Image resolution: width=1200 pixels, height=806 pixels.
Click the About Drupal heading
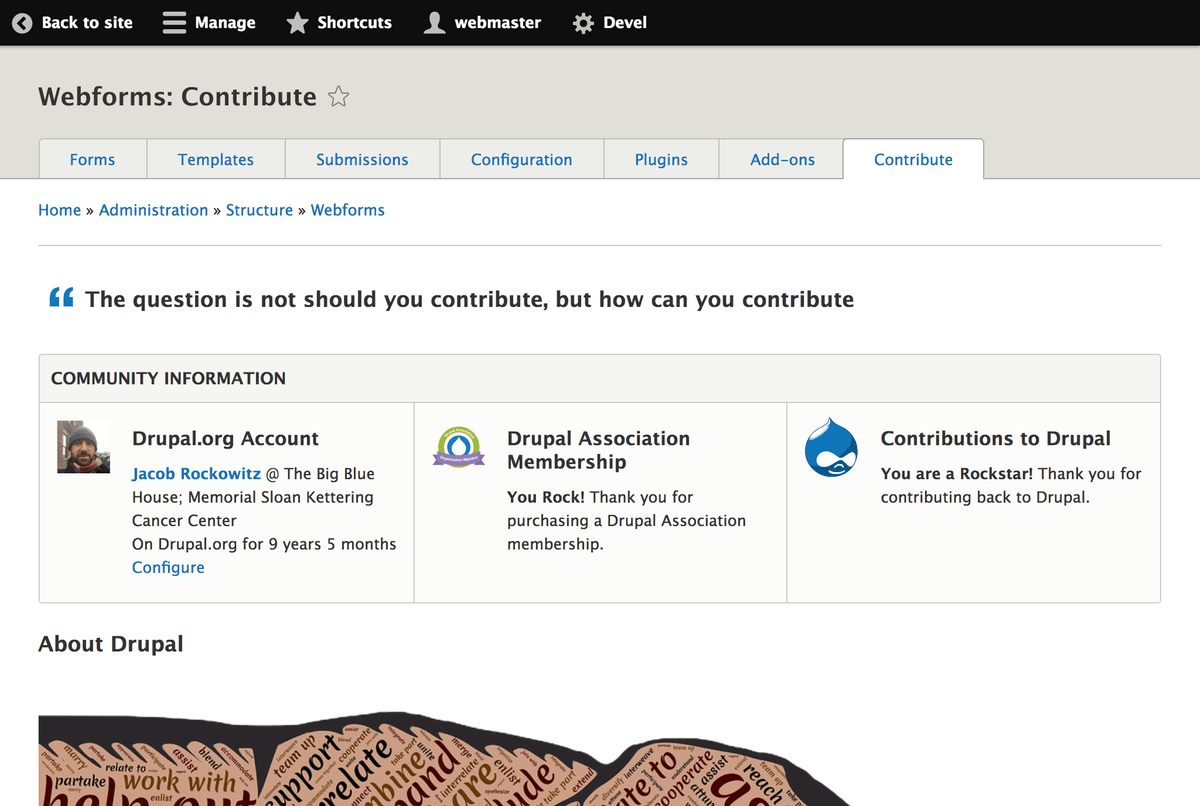pos(111,644)
